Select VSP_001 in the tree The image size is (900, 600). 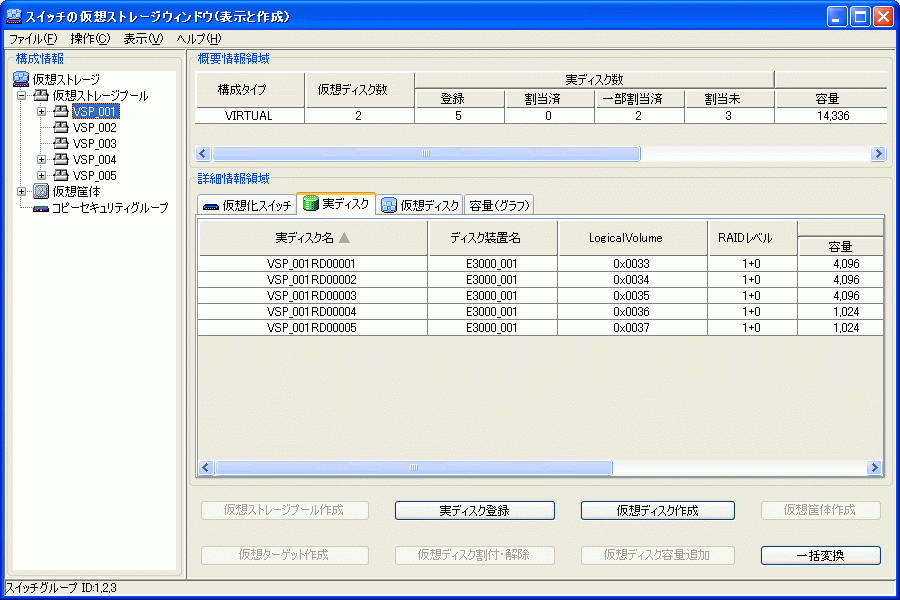tap(95, 111)
